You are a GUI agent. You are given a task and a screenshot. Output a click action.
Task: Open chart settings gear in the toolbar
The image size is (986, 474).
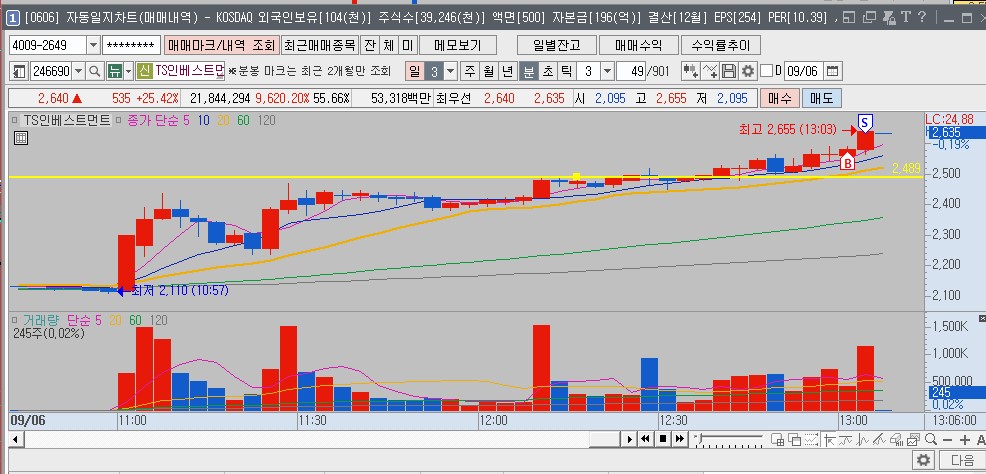[x=748, y=71]
